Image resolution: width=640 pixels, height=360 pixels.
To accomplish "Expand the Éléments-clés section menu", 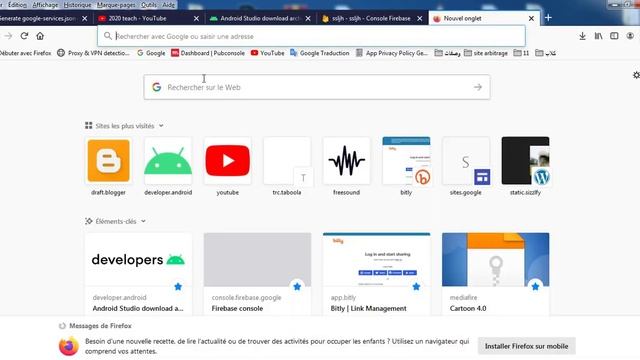I will [143, 221].
